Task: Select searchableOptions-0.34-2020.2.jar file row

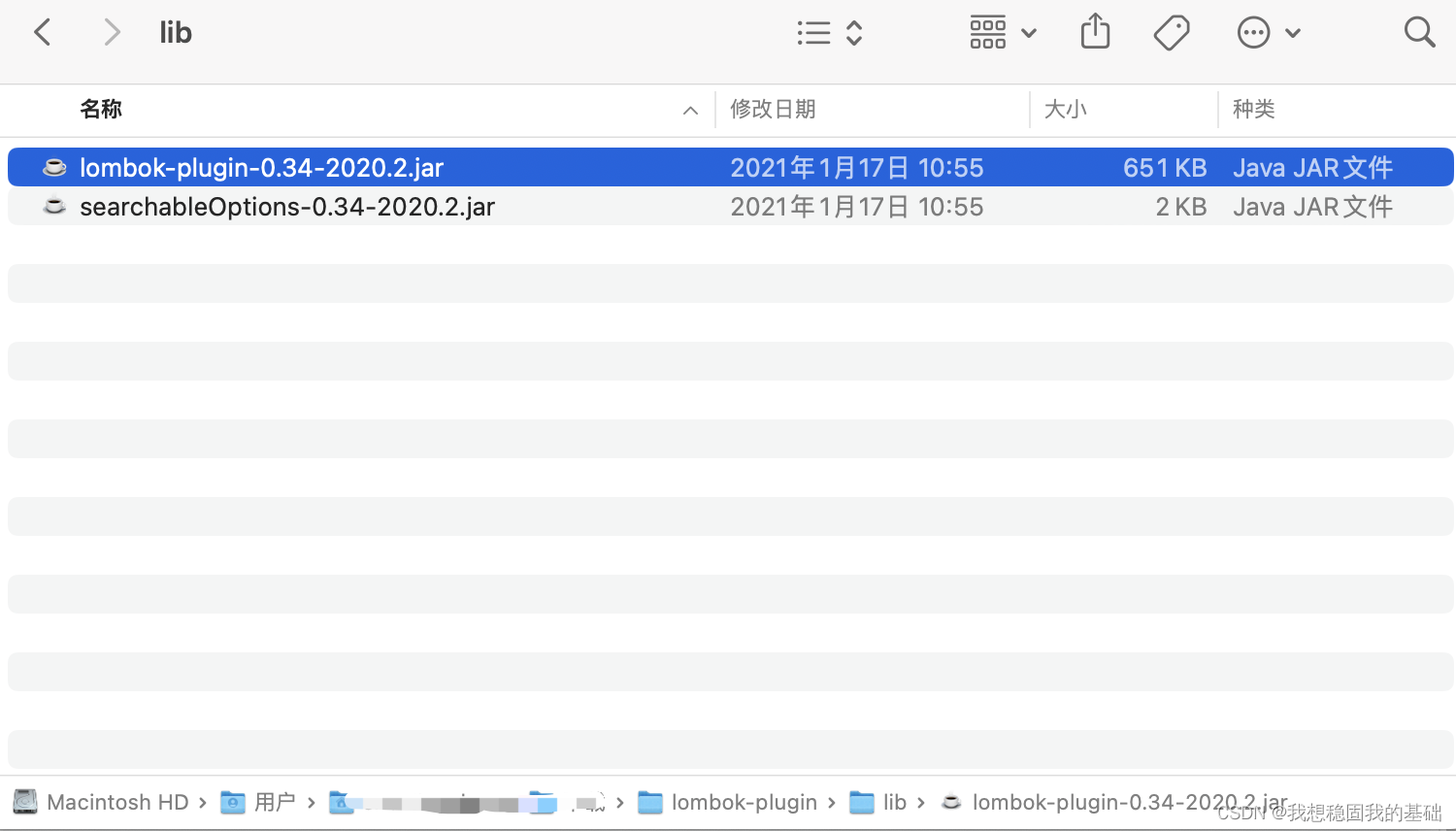Action: [731, 206]
